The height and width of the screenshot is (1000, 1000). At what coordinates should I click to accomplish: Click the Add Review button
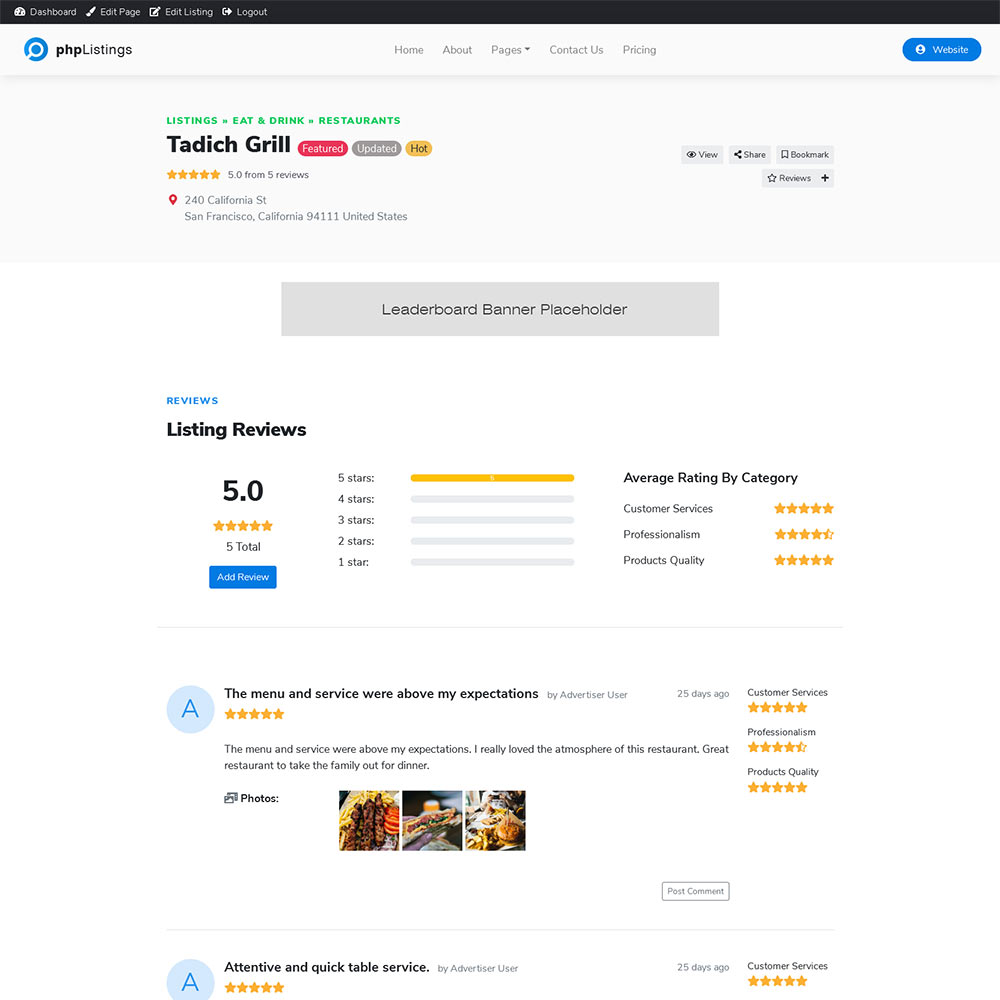pos(243,577)
